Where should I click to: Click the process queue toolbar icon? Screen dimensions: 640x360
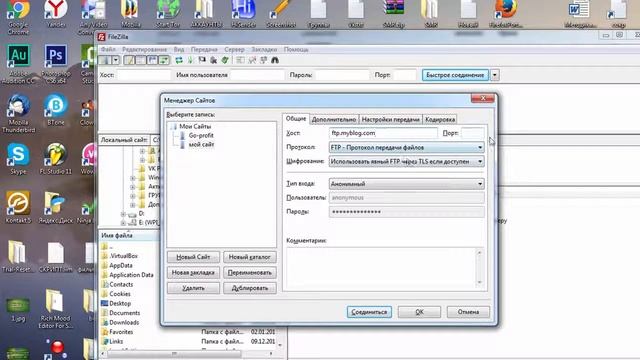pyautogui.click(x=190, y=60)
